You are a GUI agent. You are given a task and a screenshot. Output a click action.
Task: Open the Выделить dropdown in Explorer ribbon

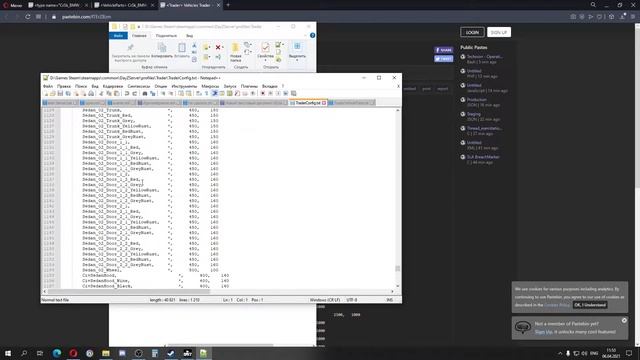click(297, 52)
